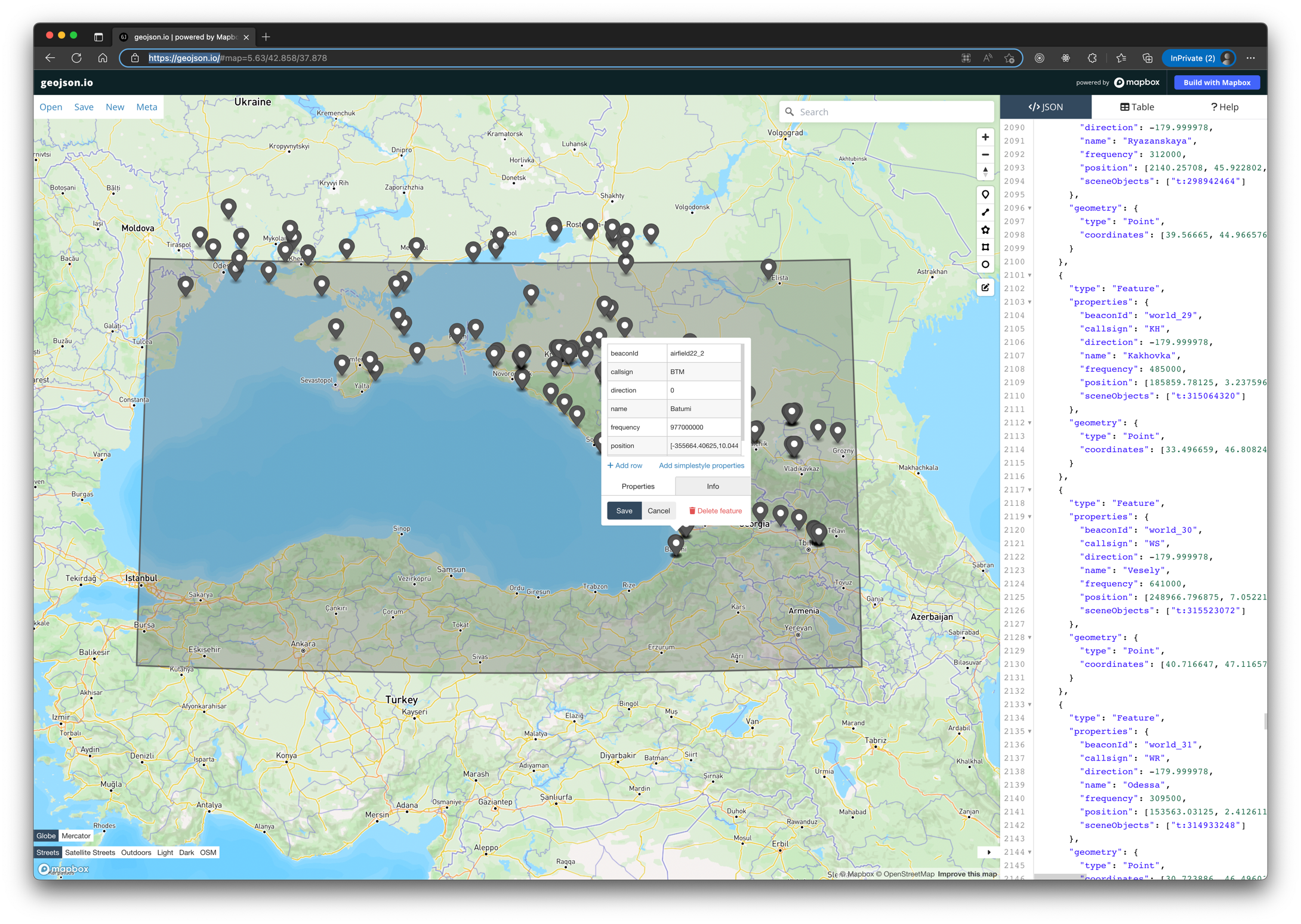Switch projection to Mercator

76,836
